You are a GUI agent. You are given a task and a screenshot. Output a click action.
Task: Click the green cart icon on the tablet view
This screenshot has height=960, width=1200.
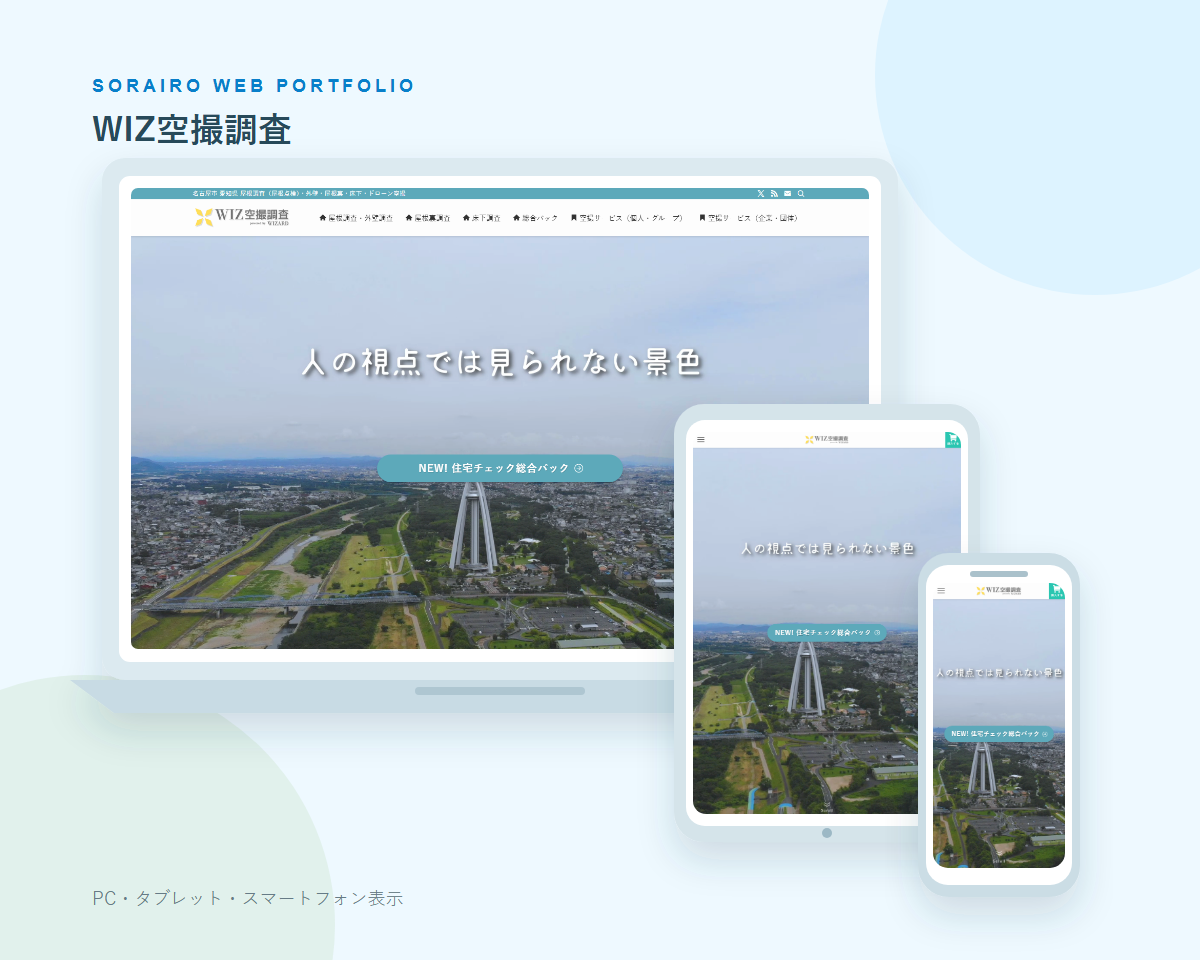pyautogui.click(x=953, y=440)
